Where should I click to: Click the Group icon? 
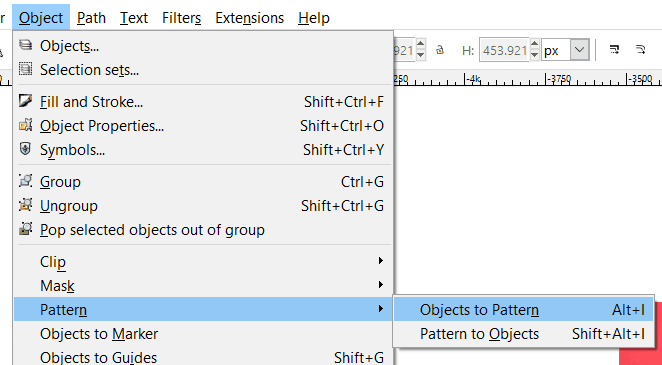pyautogui.click(x=26, y=181)
